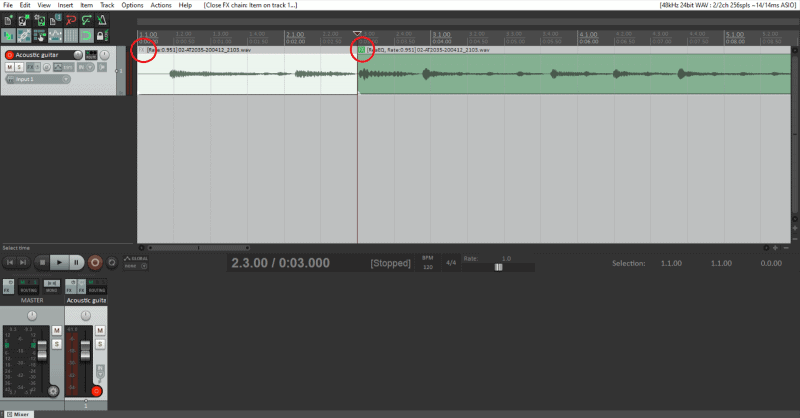Select the green highlighted audio item
The width and height of the screenshot is (800, 418).
(574, 74)
